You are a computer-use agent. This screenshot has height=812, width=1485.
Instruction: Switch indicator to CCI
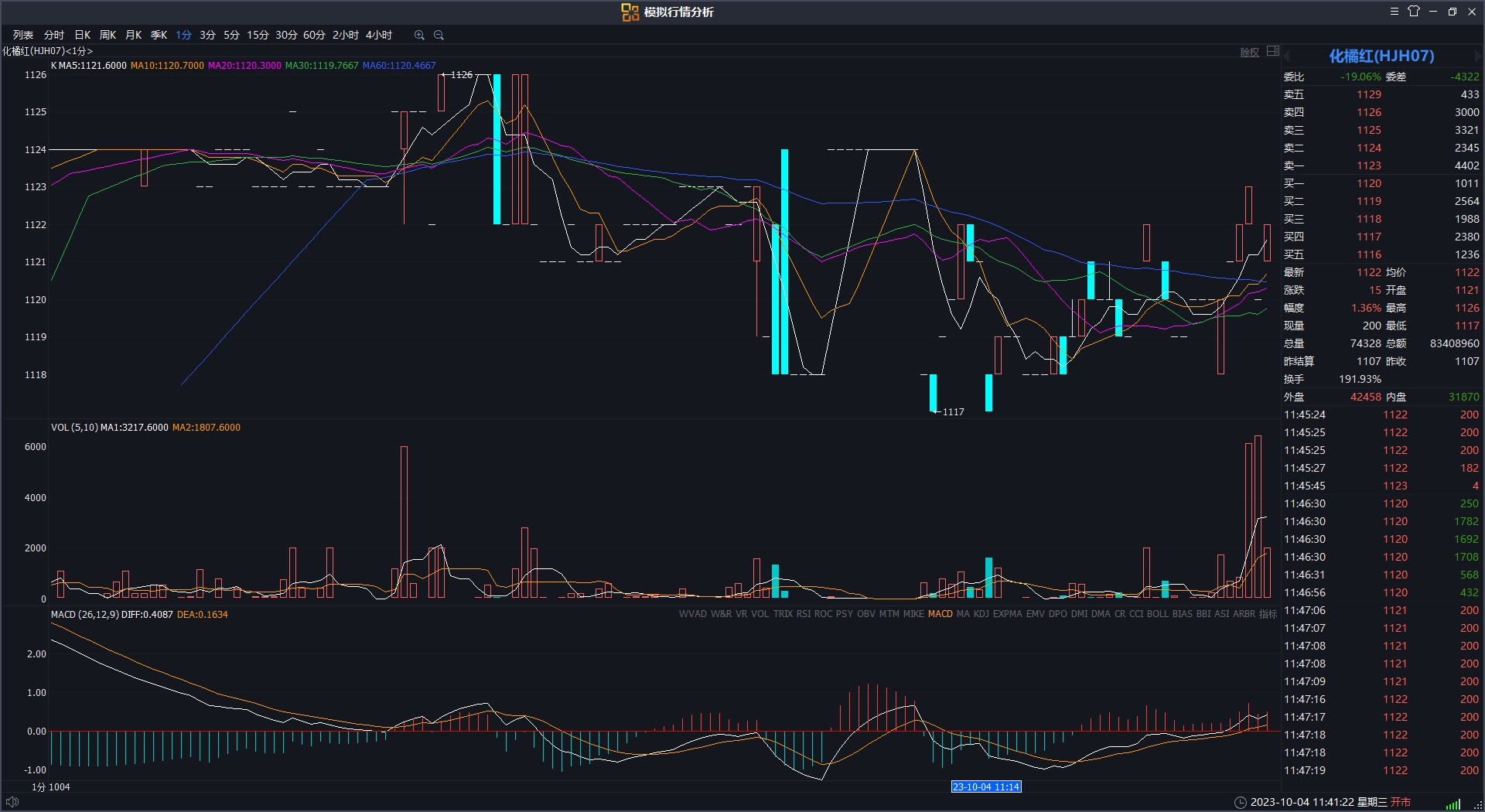click(1135, 614)
